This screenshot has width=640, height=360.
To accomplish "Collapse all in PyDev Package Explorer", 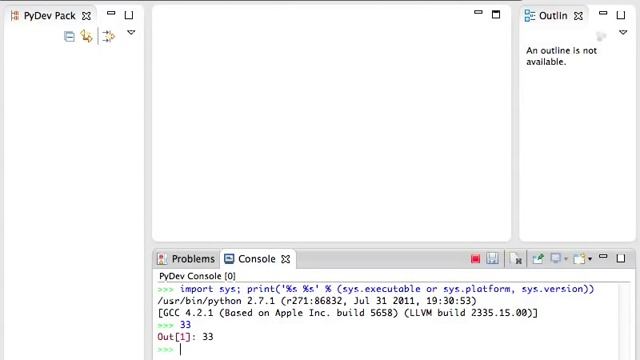I will (69, 37).
